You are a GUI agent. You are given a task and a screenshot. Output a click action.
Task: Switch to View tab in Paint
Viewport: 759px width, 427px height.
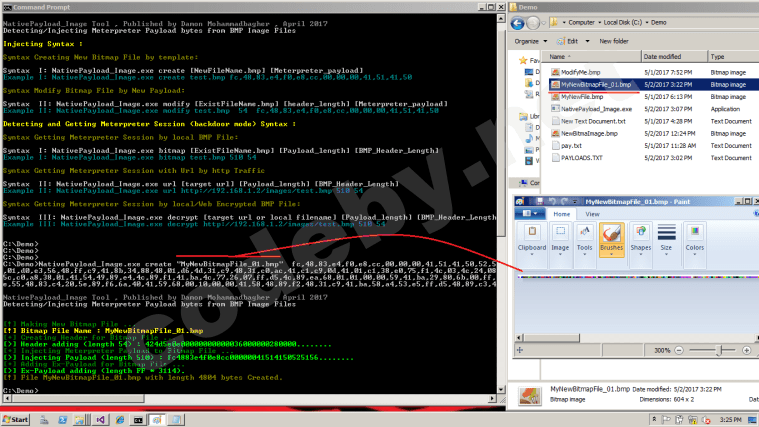tap(592, 214)
